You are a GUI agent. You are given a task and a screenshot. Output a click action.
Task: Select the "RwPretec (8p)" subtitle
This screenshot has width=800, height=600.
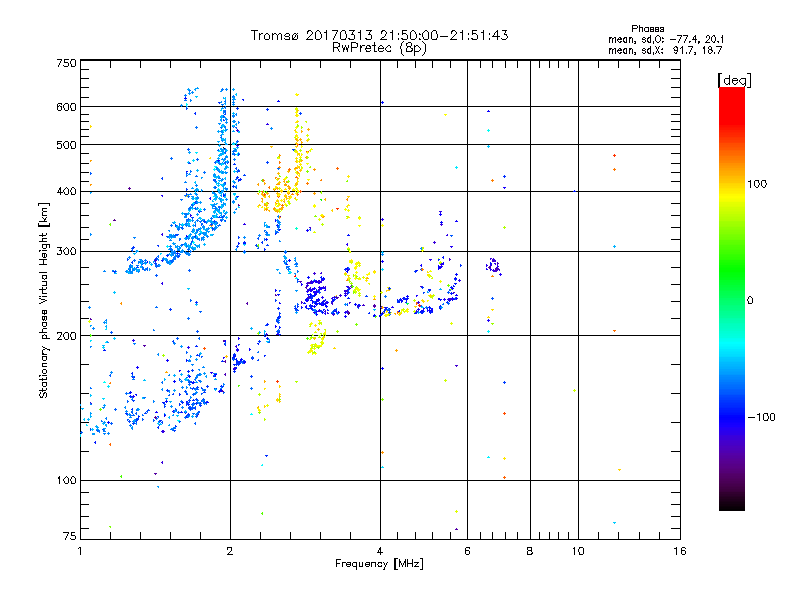pos(380,48)
